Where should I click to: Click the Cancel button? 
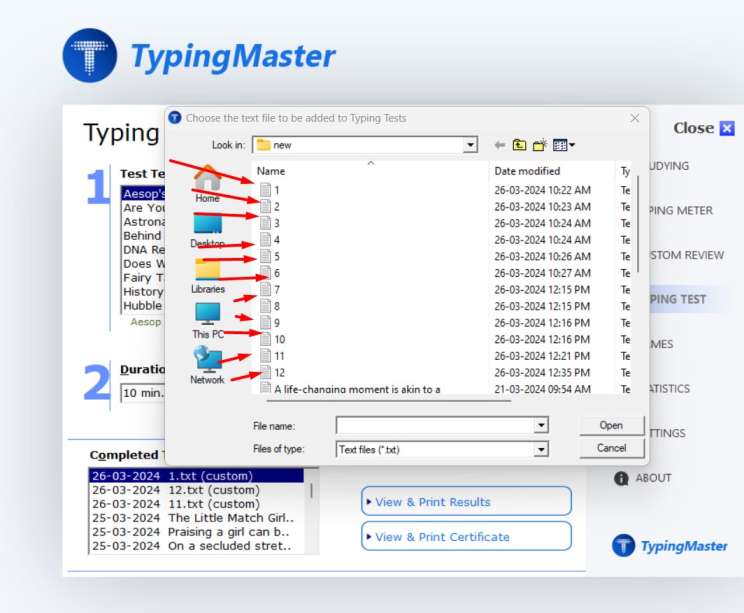point(611,448)
